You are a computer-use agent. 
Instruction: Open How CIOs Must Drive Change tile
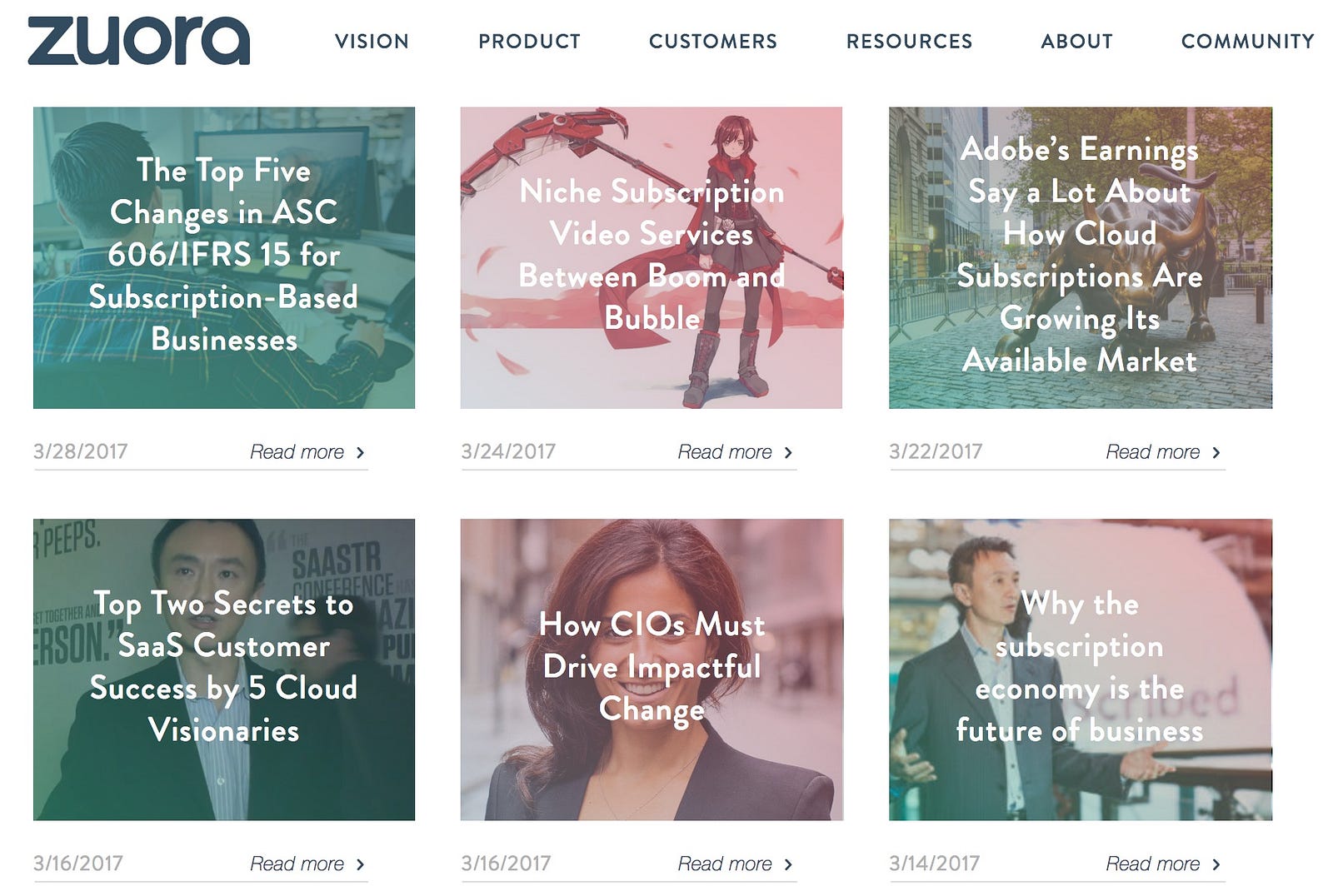tap(652, 670)
